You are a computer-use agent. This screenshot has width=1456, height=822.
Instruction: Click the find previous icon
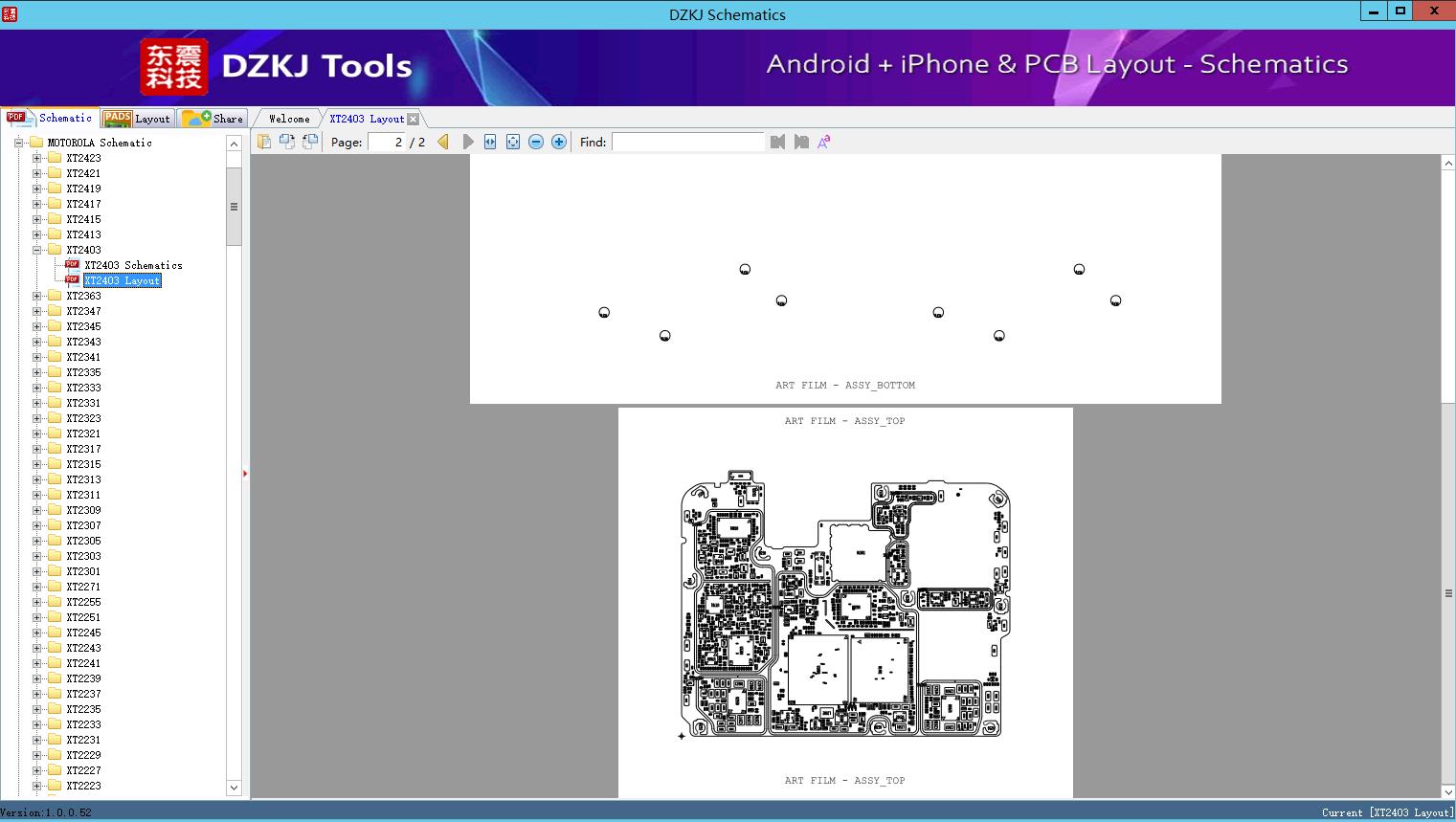click(777, 142)
